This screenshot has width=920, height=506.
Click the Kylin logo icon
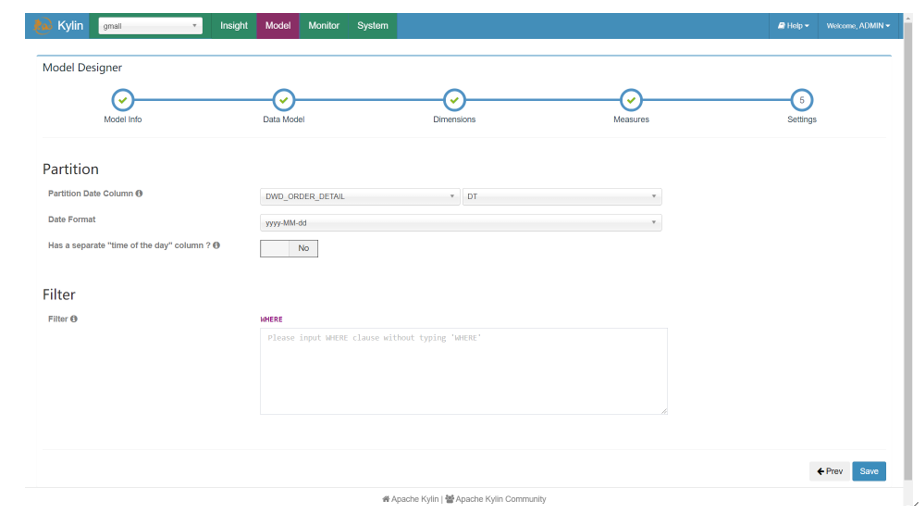[42, 26]
